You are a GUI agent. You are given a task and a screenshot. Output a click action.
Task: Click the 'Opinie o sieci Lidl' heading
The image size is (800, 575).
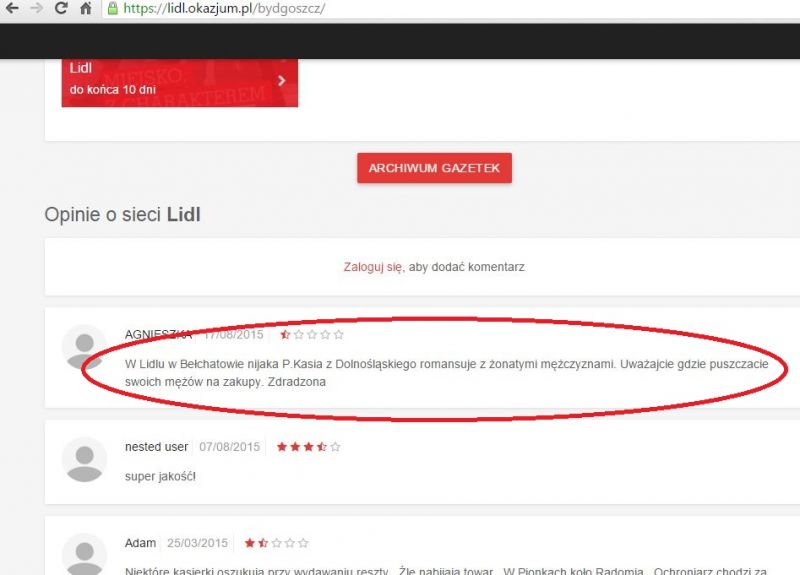pyautogui.click(x=122, y=214)
